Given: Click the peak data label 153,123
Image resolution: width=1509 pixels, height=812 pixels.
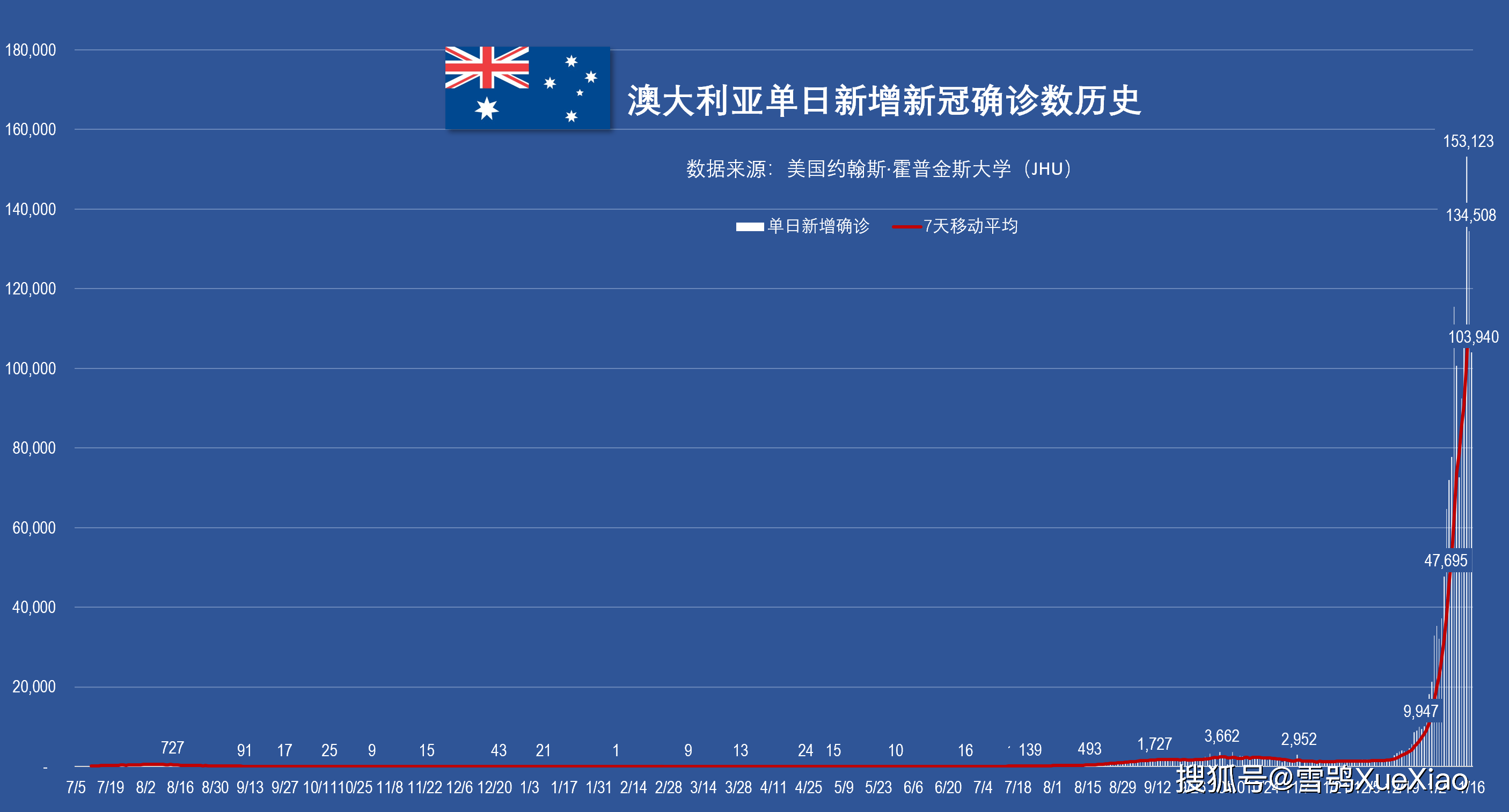Looking at the screenshot, I should click(1468, 141).
